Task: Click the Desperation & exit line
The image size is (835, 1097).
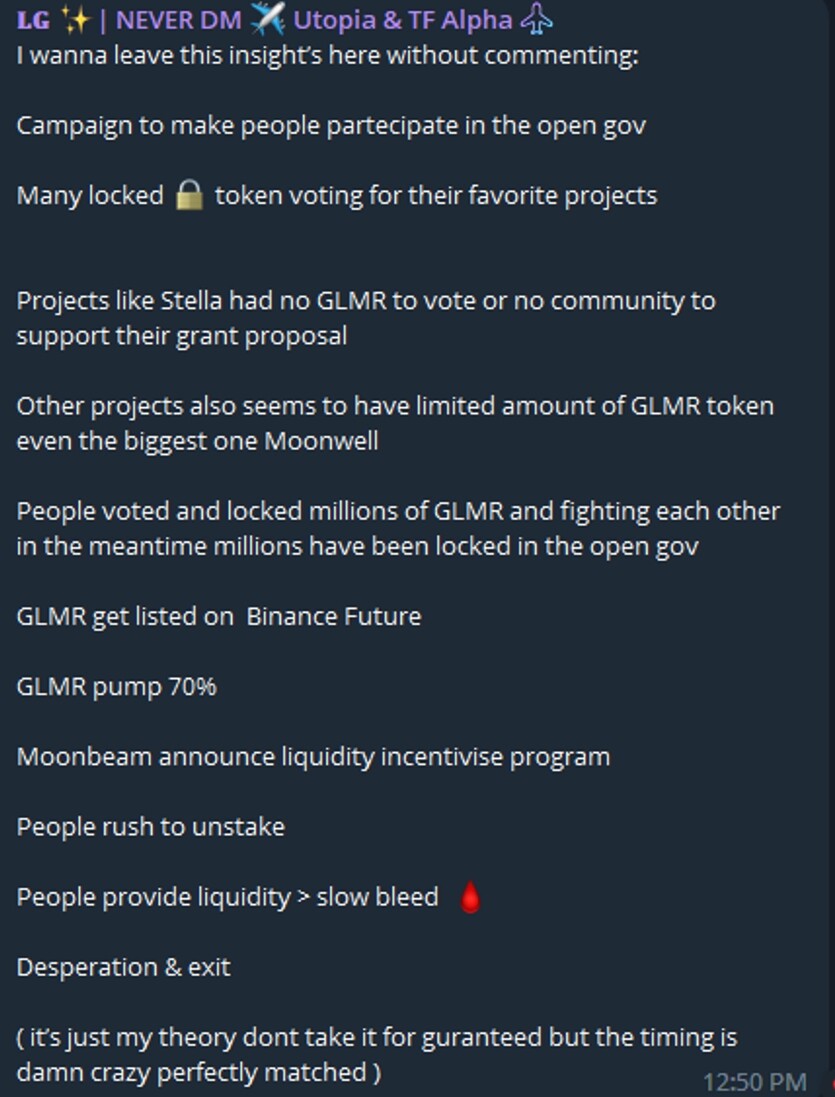Action: 123,967
